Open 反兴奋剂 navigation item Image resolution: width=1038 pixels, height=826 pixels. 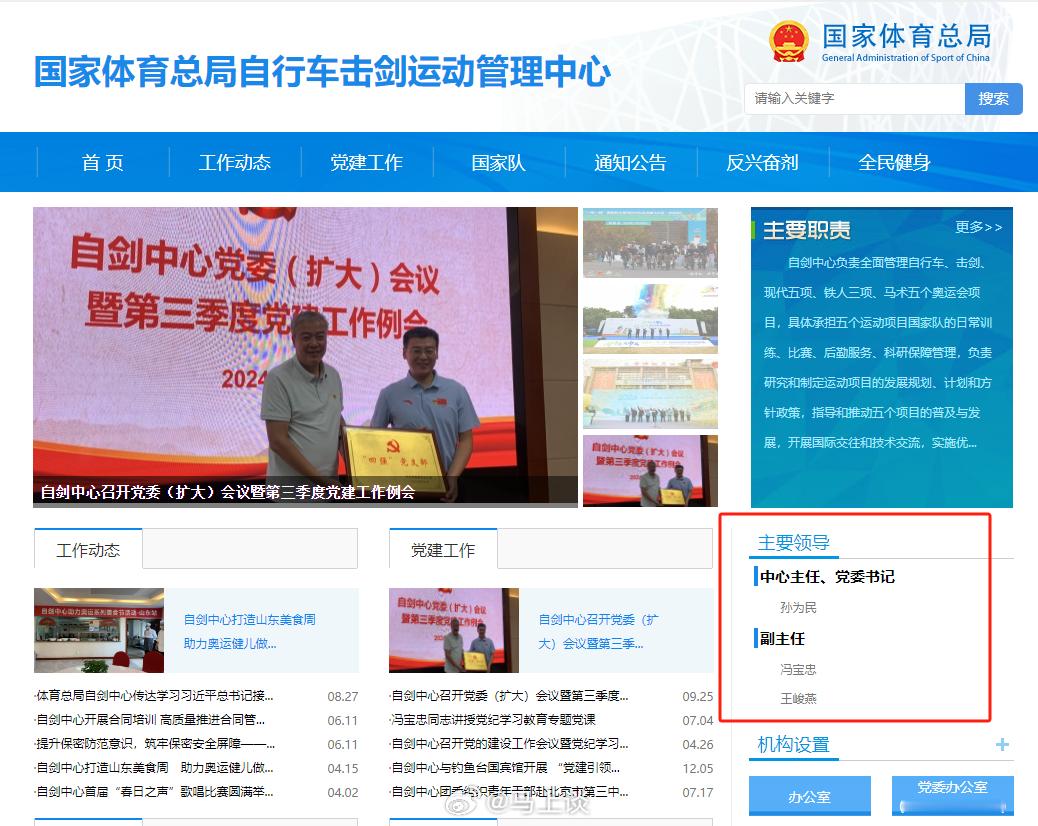(x=762, y=162)
